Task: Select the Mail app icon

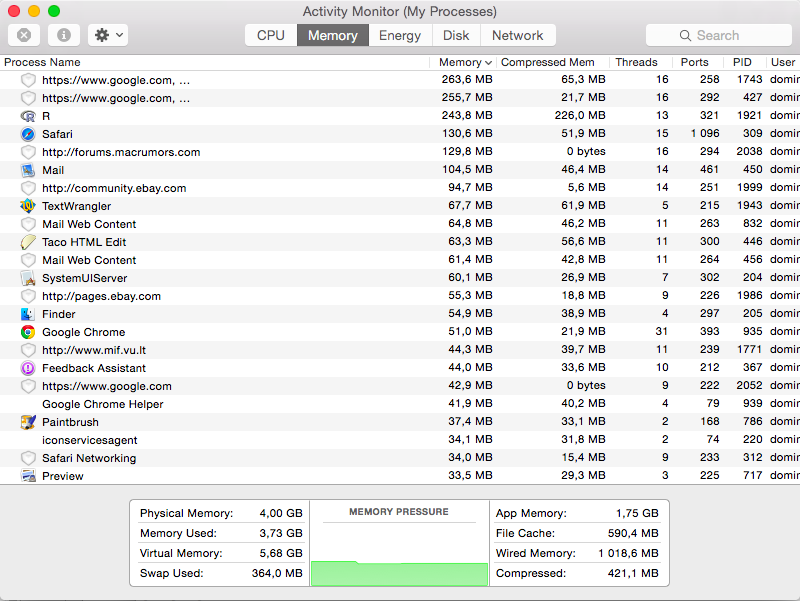Action: (28, 170)
